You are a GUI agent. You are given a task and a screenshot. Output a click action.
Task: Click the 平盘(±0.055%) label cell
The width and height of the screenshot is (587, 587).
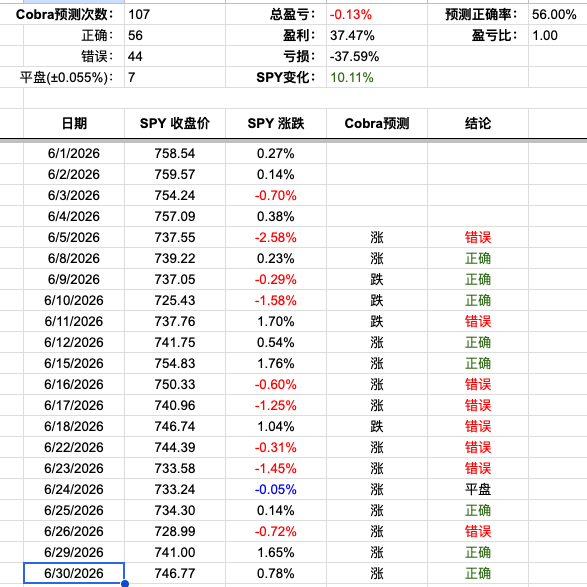click(64, 77)
